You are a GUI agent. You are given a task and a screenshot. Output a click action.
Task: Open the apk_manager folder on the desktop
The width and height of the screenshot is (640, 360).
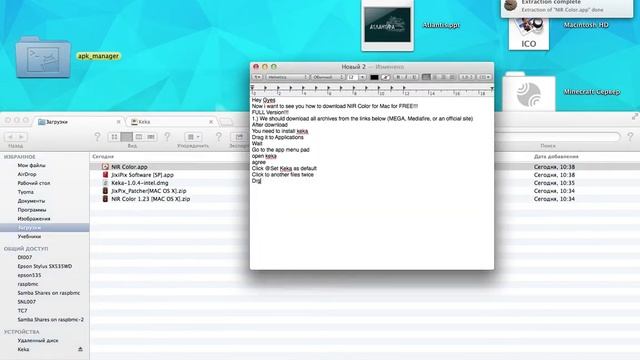(x=43, y=57)
